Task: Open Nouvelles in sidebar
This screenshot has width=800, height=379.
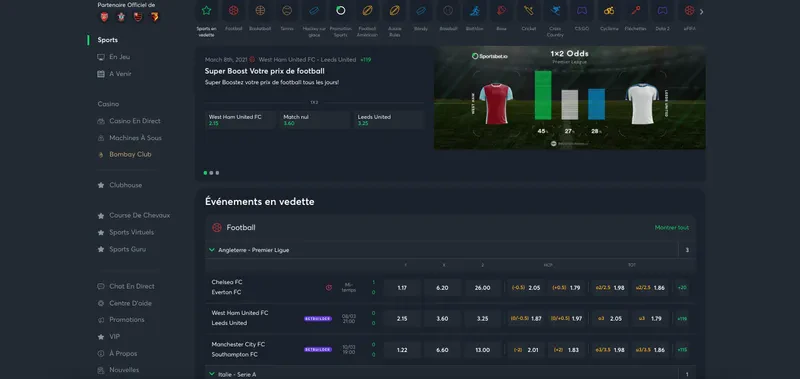Action: [x=124, y=370]
